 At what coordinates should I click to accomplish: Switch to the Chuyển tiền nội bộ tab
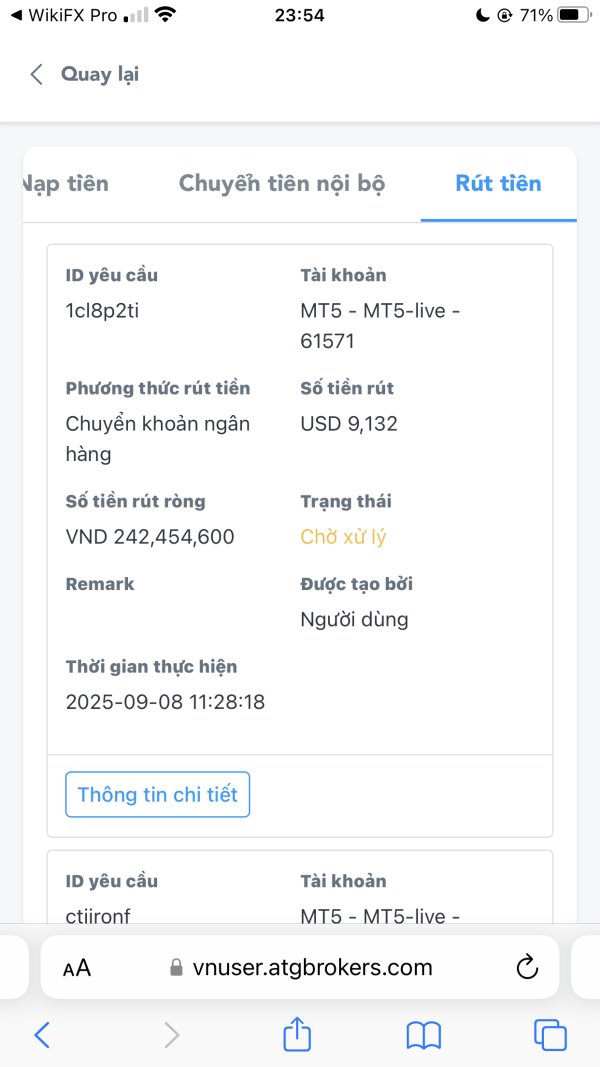click(x=282, y=184)
